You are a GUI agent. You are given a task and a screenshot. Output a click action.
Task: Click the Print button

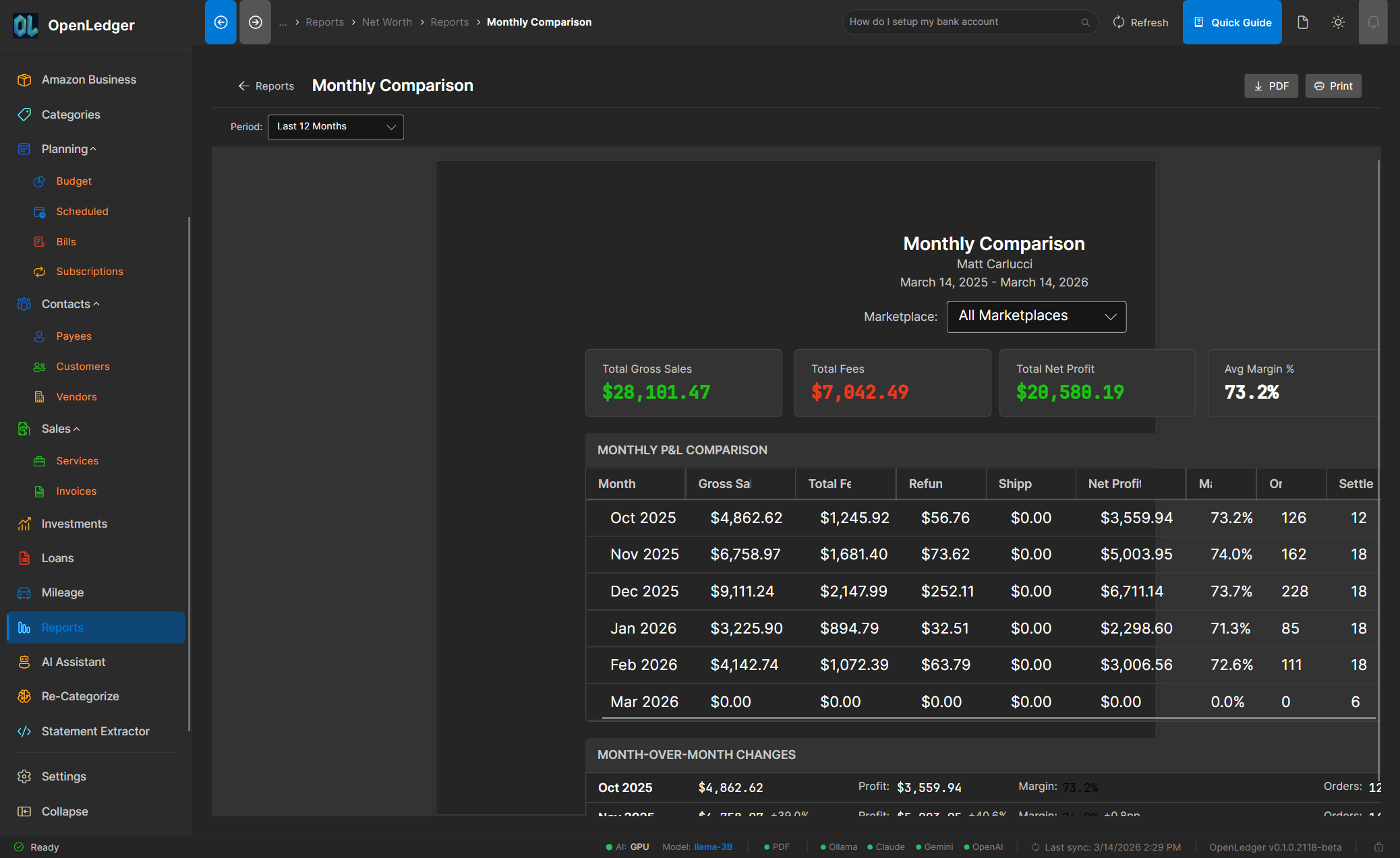point(1333,86)
